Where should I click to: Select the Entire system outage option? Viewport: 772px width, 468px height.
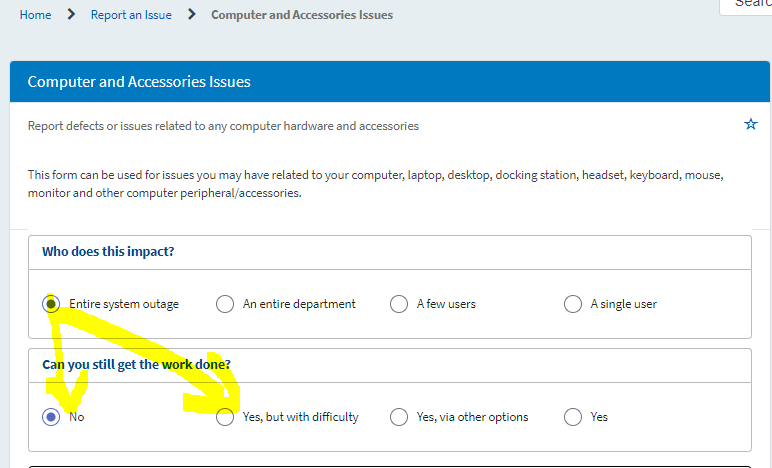pos(51,304)
